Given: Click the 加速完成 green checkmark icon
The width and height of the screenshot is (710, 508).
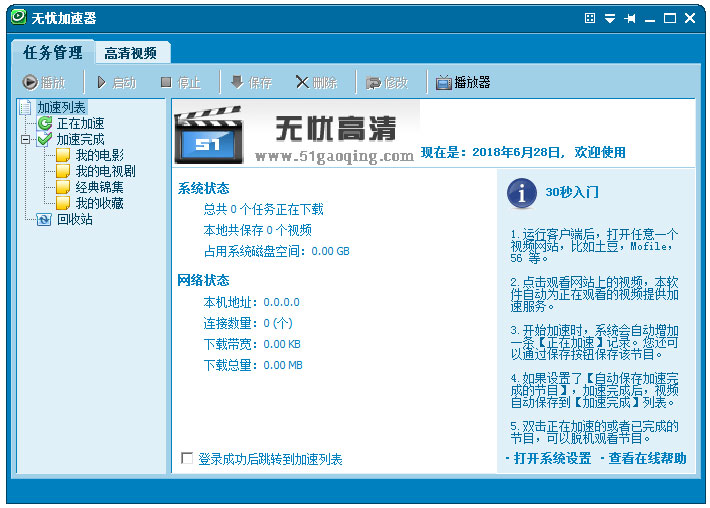Looking at the screenshot, I should click(x=45, y=139).
